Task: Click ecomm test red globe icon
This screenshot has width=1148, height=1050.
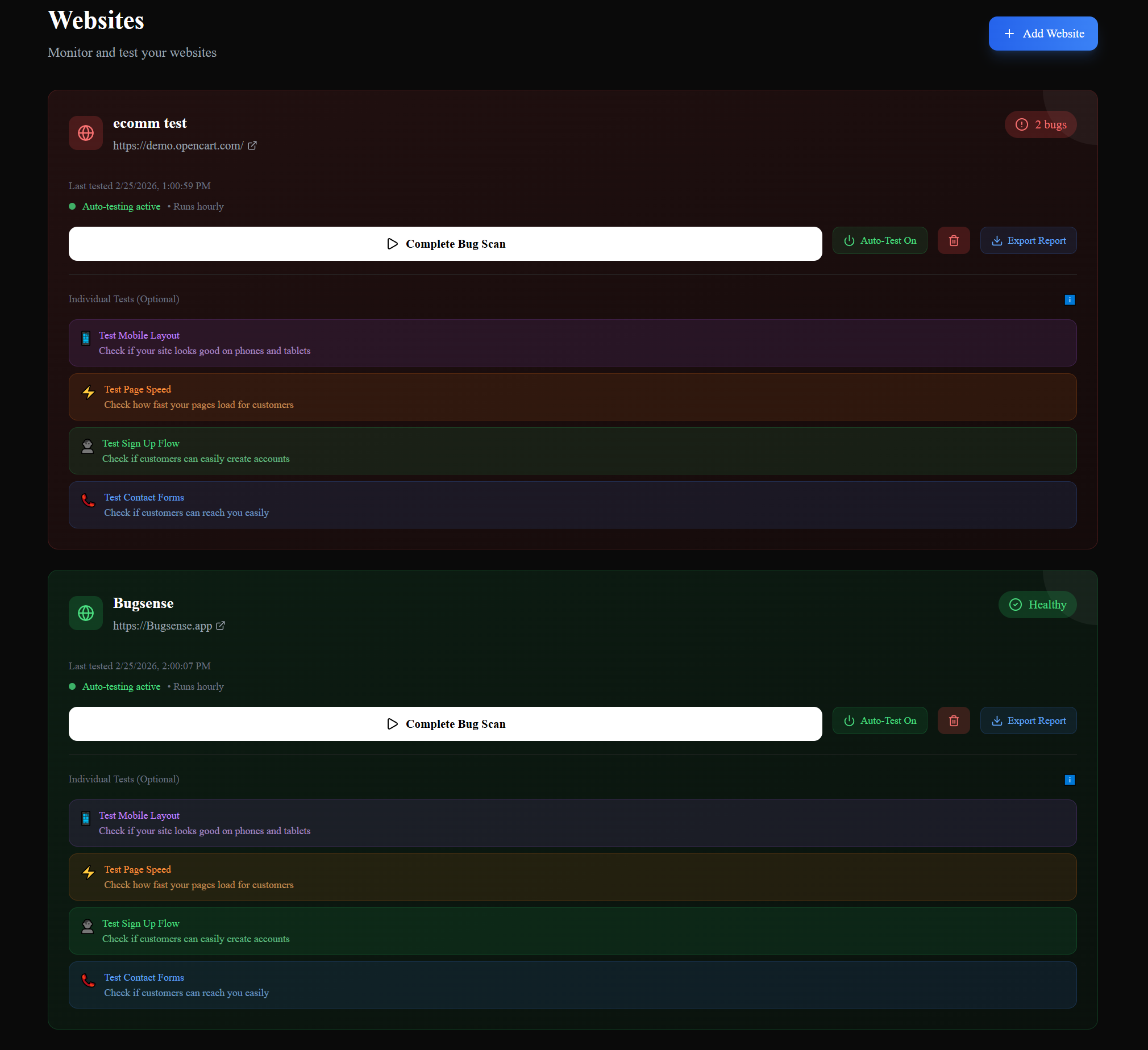Action: (x=85, y=134)
